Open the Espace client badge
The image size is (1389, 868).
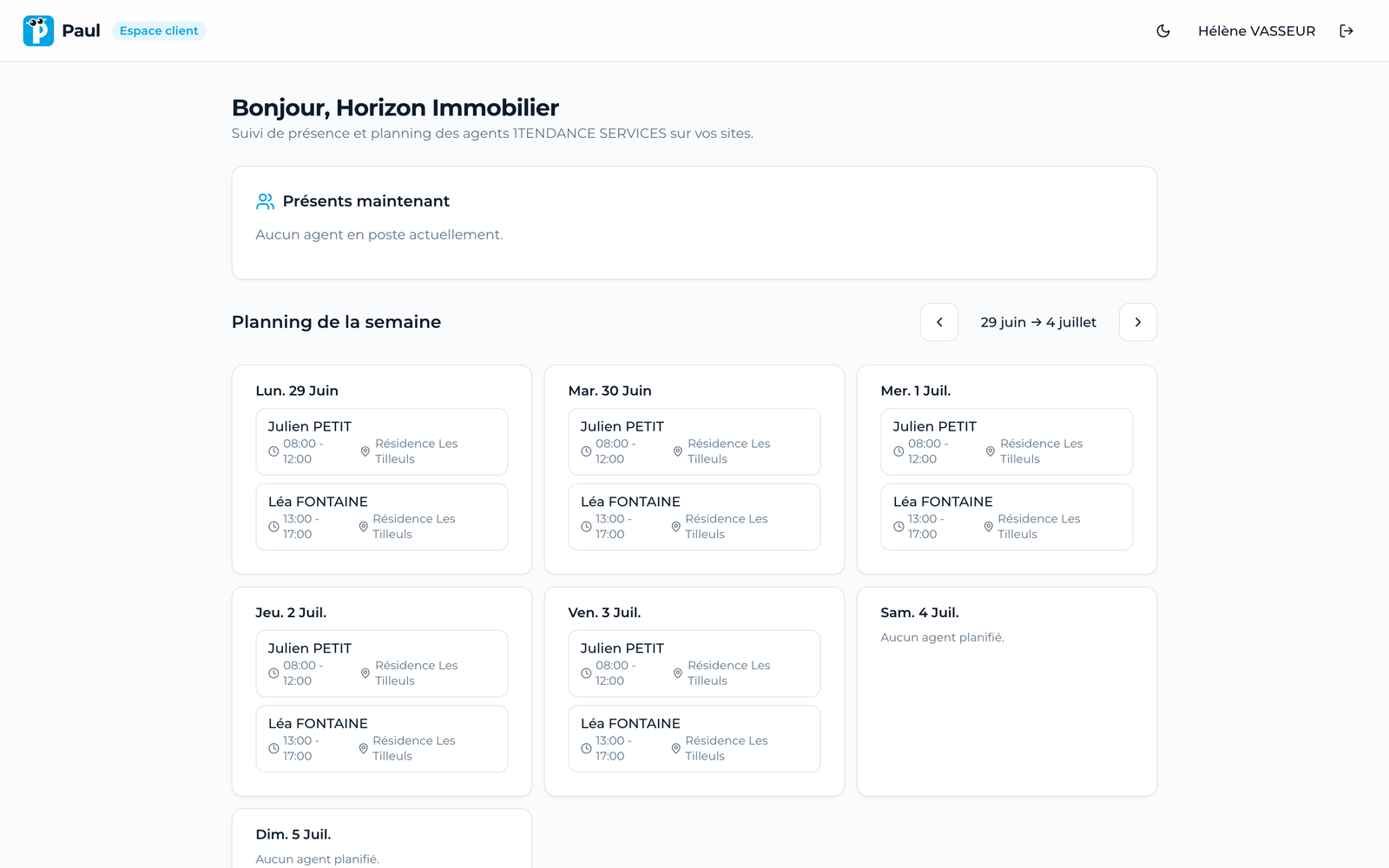[x=159, y=30]
